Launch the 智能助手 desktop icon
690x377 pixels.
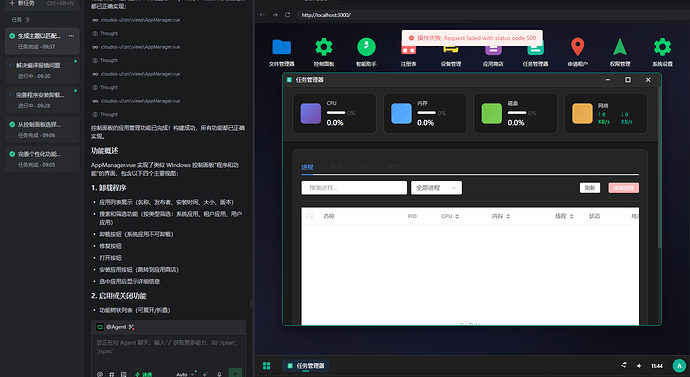pyautogui.click(x=366, y=52)
